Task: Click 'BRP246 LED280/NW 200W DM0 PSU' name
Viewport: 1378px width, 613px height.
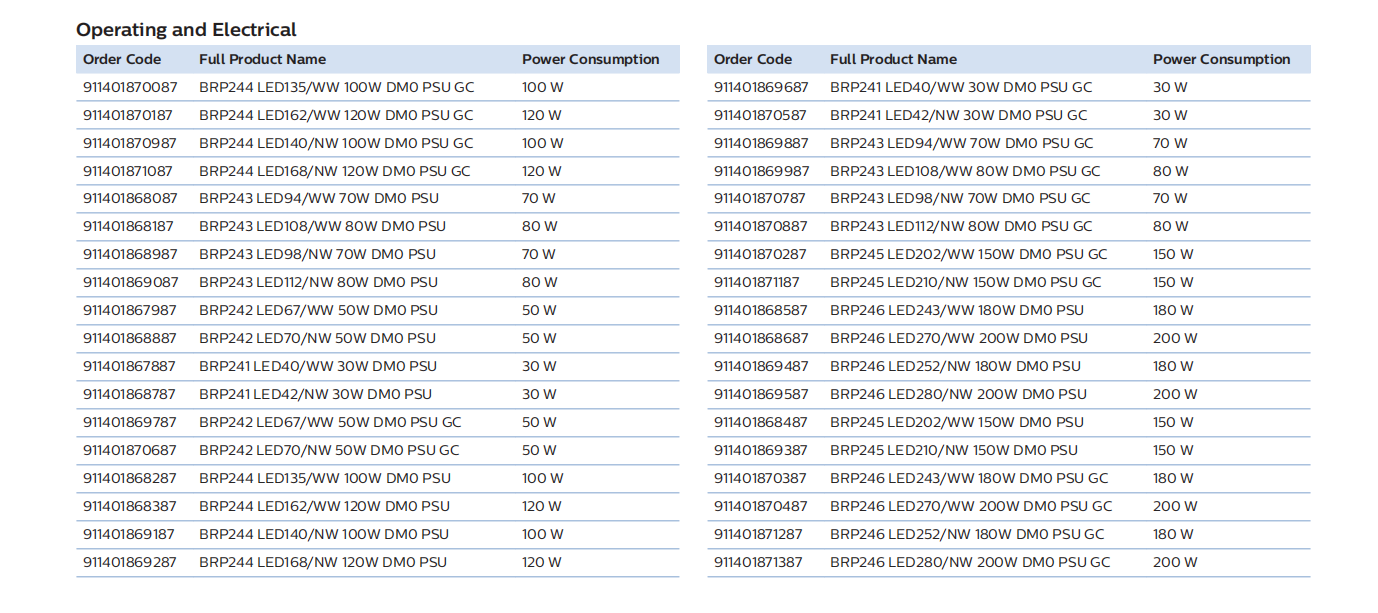Action: (958, 394)
